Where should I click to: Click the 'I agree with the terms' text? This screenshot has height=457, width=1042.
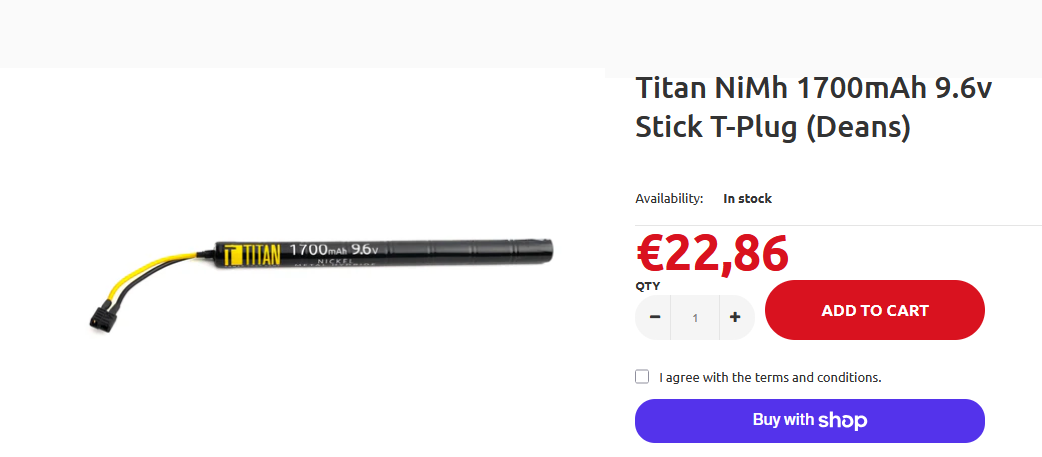(x=770, y=378)
